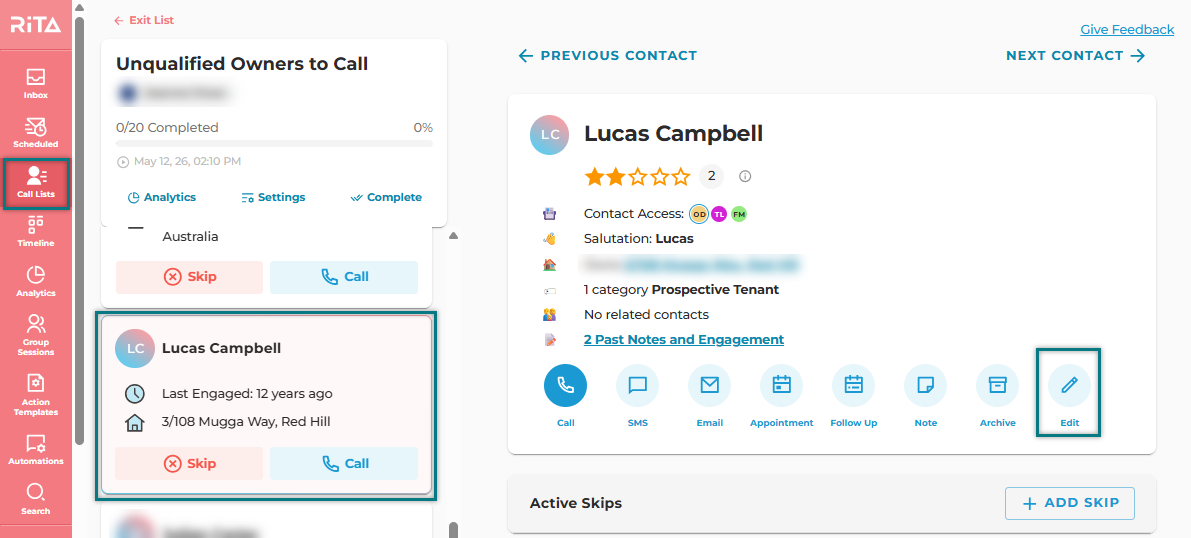Open Group Sessions in the sidebar
The image size is (1191, 538).
point(36,335)
